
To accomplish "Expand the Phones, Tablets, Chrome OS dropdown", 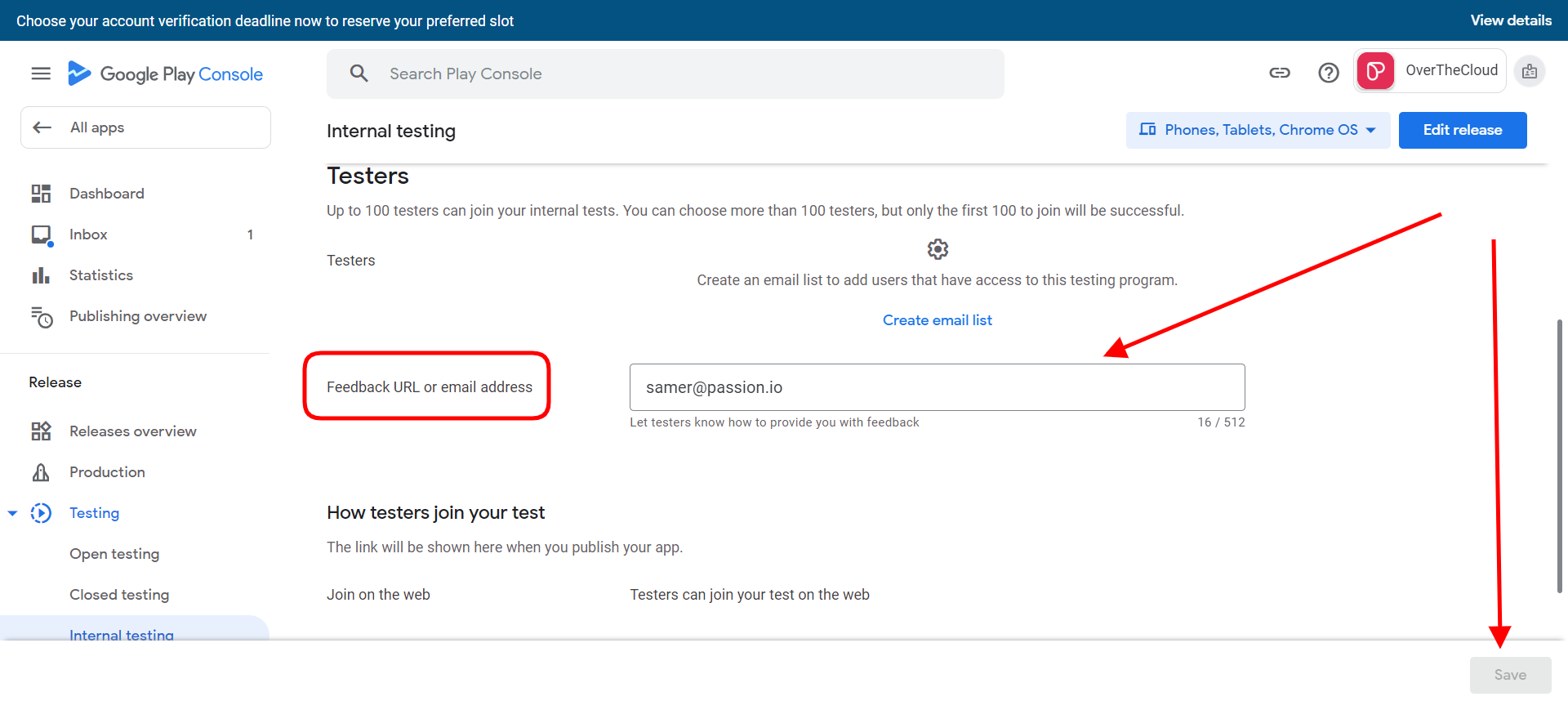I will pos(1258,130).
